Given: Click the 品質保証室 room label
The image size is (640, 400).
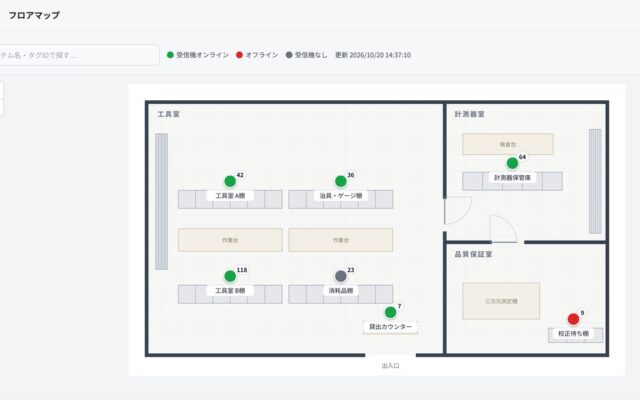Looking at the screenshot, I should (x=473, y=254).
